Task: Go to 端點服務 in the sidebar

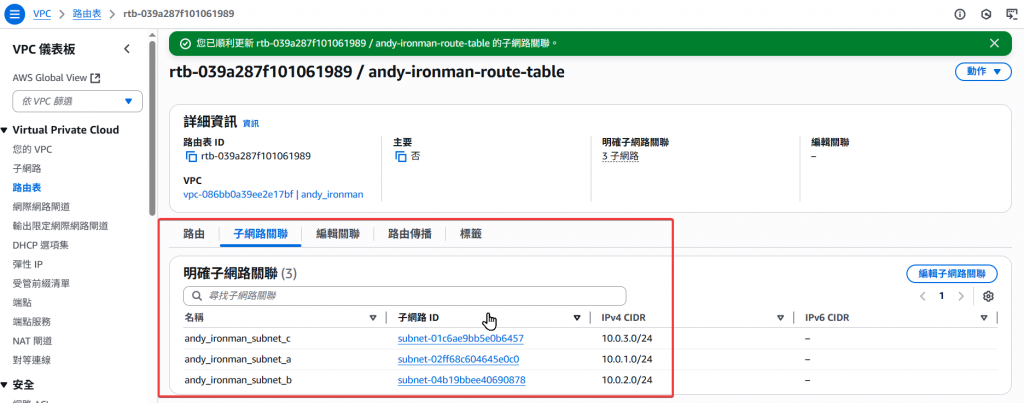Action: [x=31, y=321]
